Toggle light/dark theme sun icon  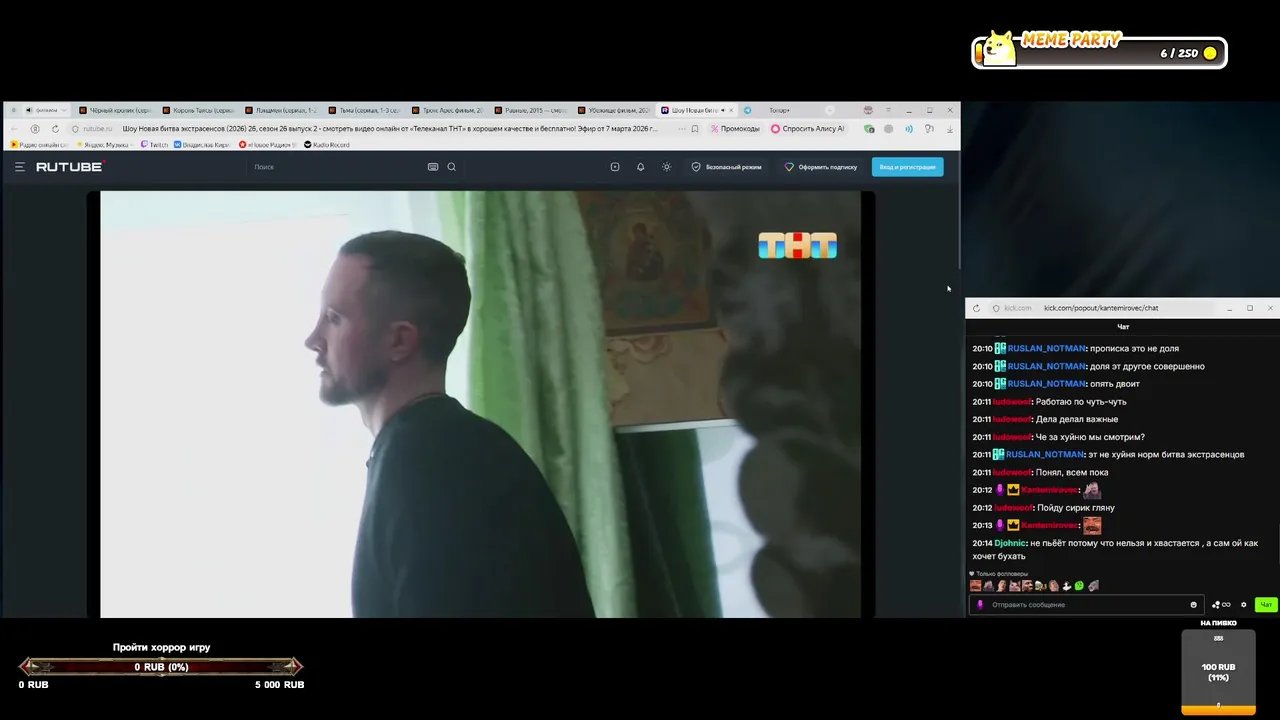[x=667, y=167]
